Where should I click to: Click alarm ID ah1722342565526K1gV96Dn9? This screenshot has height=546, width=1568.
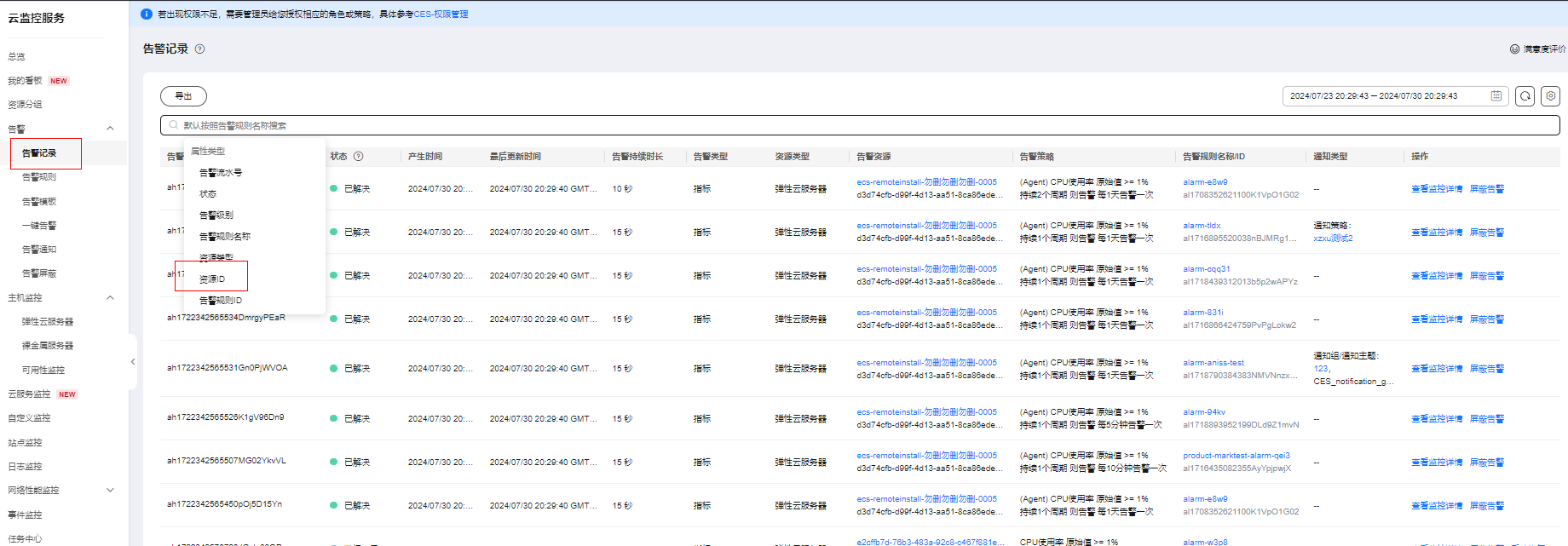226,417
